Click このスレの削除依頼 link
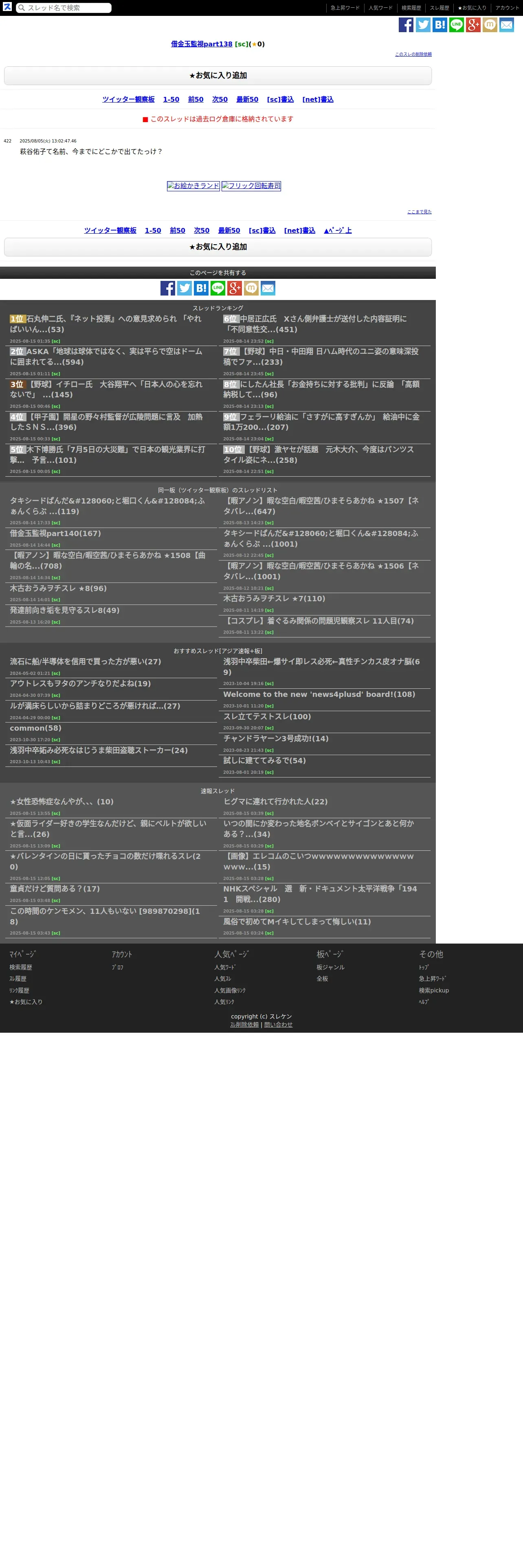The width and height of the screenshot is (523, 1568). coord(413,54)
